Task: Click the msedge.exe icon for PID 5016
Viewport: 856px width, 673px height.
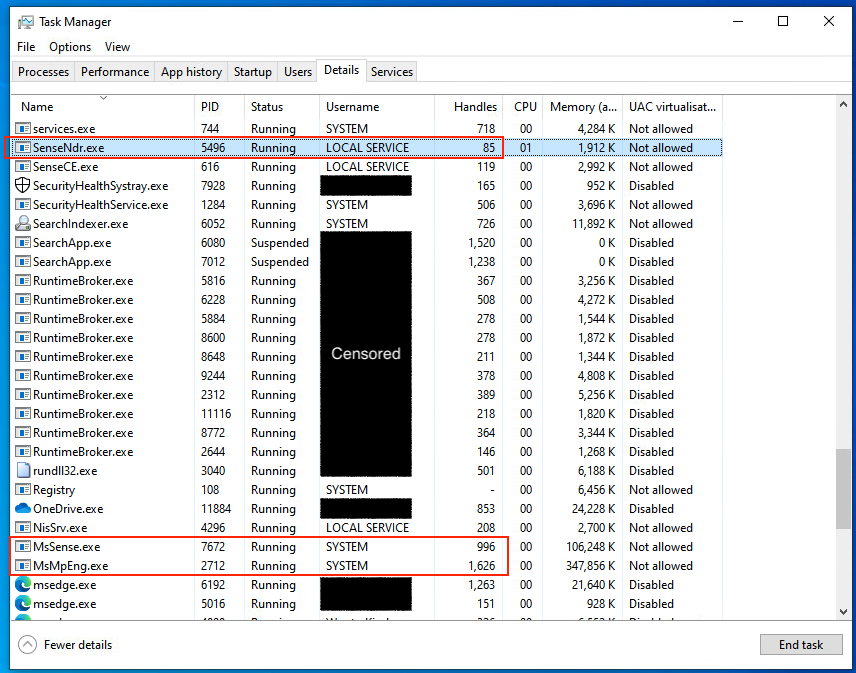Action: tap(23, 604)
